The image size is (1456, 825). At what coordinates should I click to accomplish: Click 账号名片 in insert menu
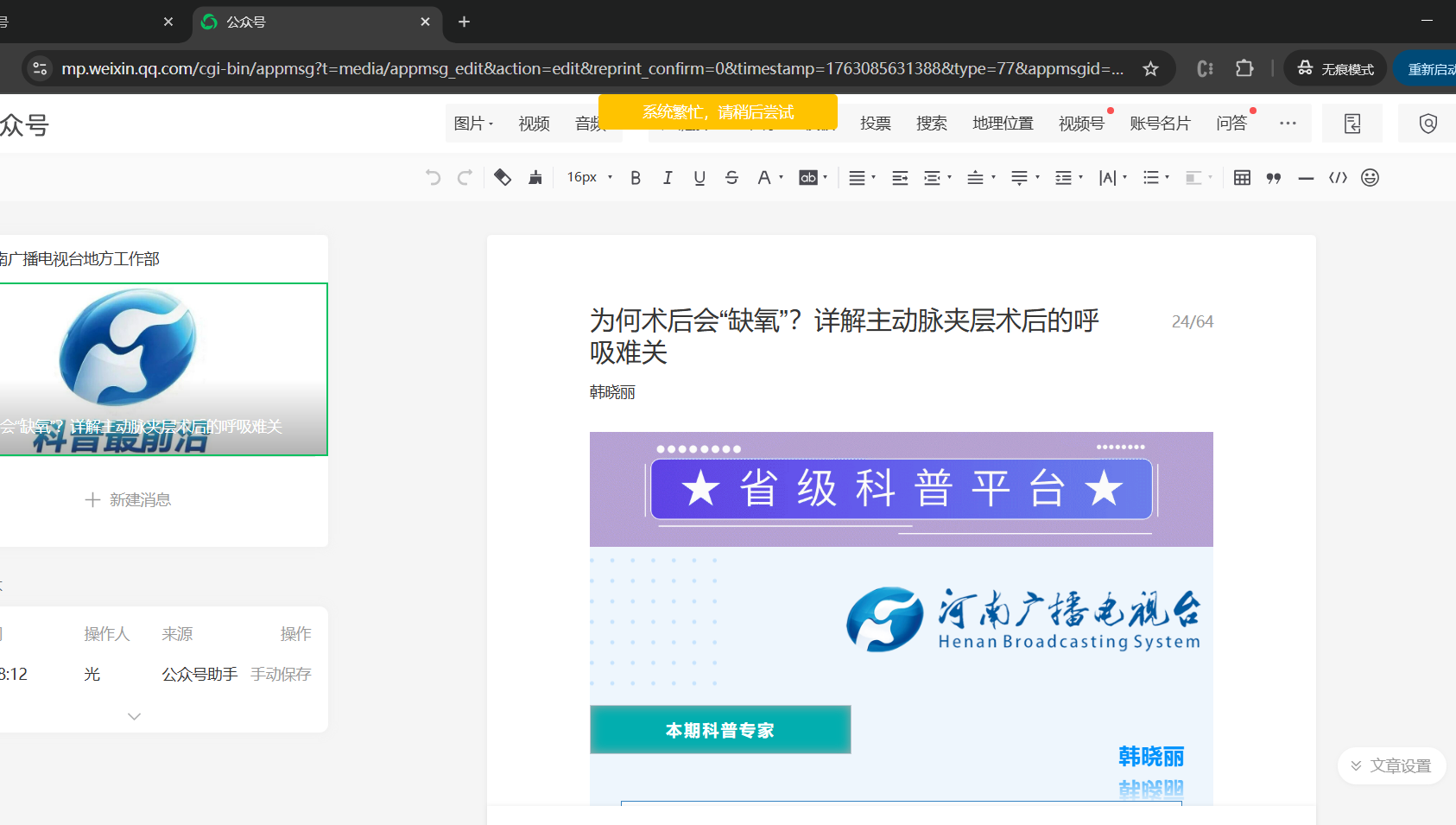1160,124
